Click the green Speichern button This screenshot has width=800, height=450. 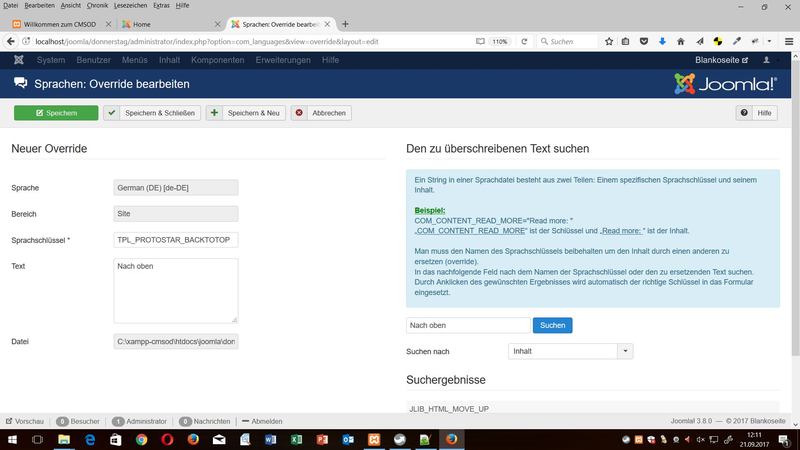56,113
